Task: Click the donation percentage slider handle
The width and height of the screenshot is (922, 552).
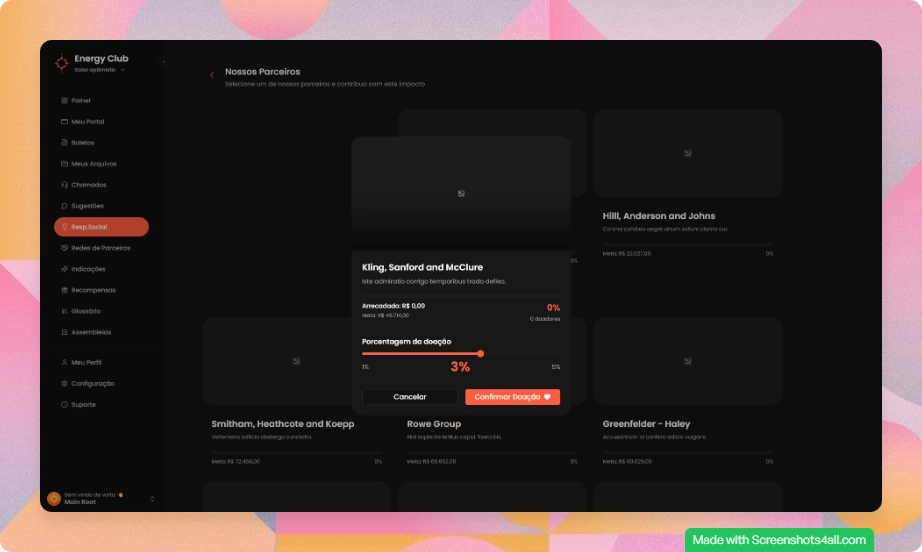Action: click(481, 353)
